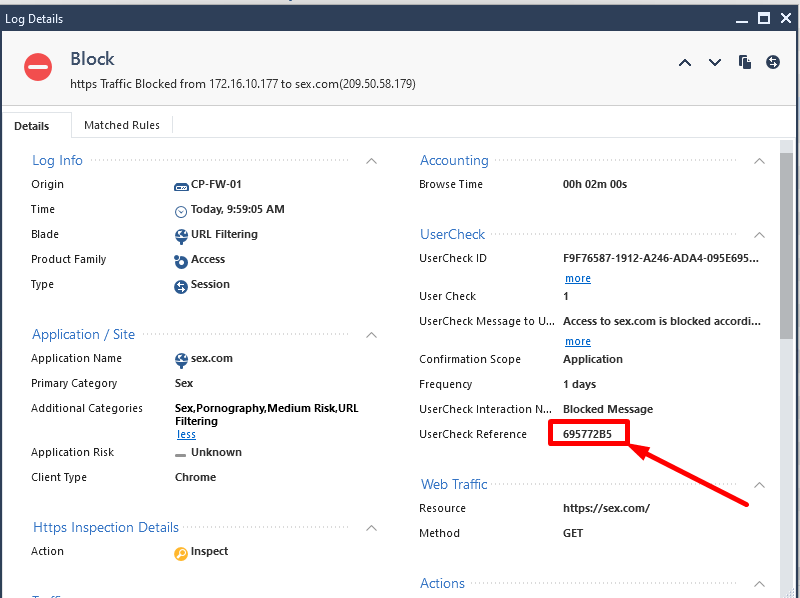Open the more link under UserCheck ID
Viewport: 800px width, 598px height.
point(577,278)
